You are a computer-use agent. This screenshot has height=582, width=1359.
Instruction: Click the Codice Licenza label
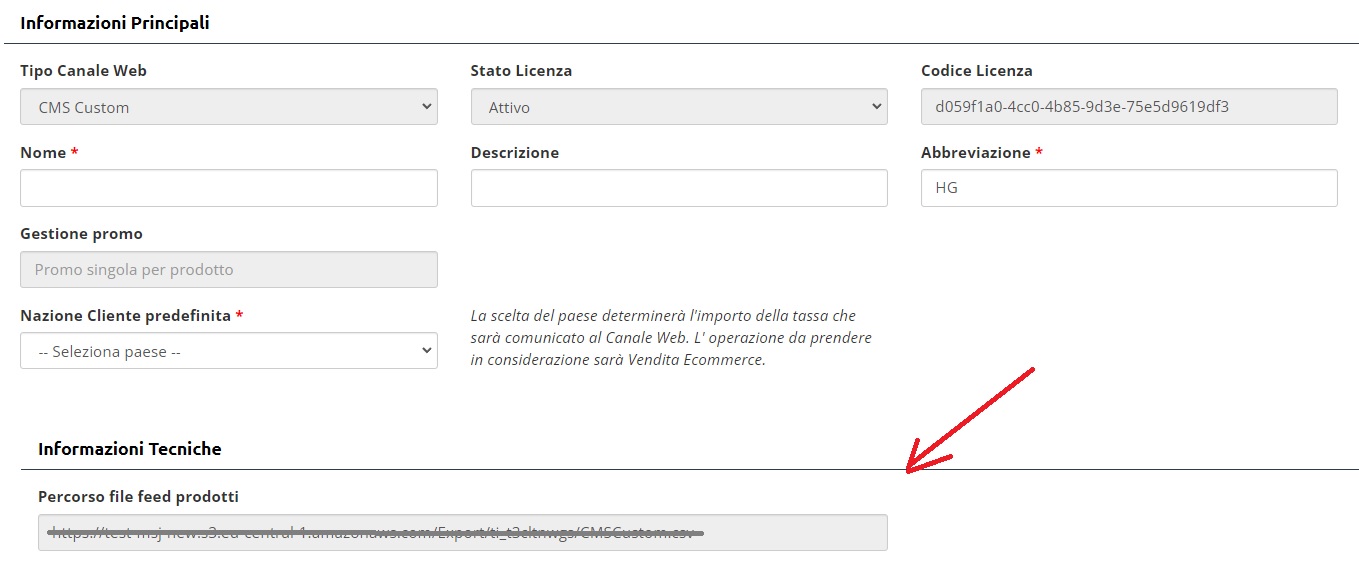[977, 71]
